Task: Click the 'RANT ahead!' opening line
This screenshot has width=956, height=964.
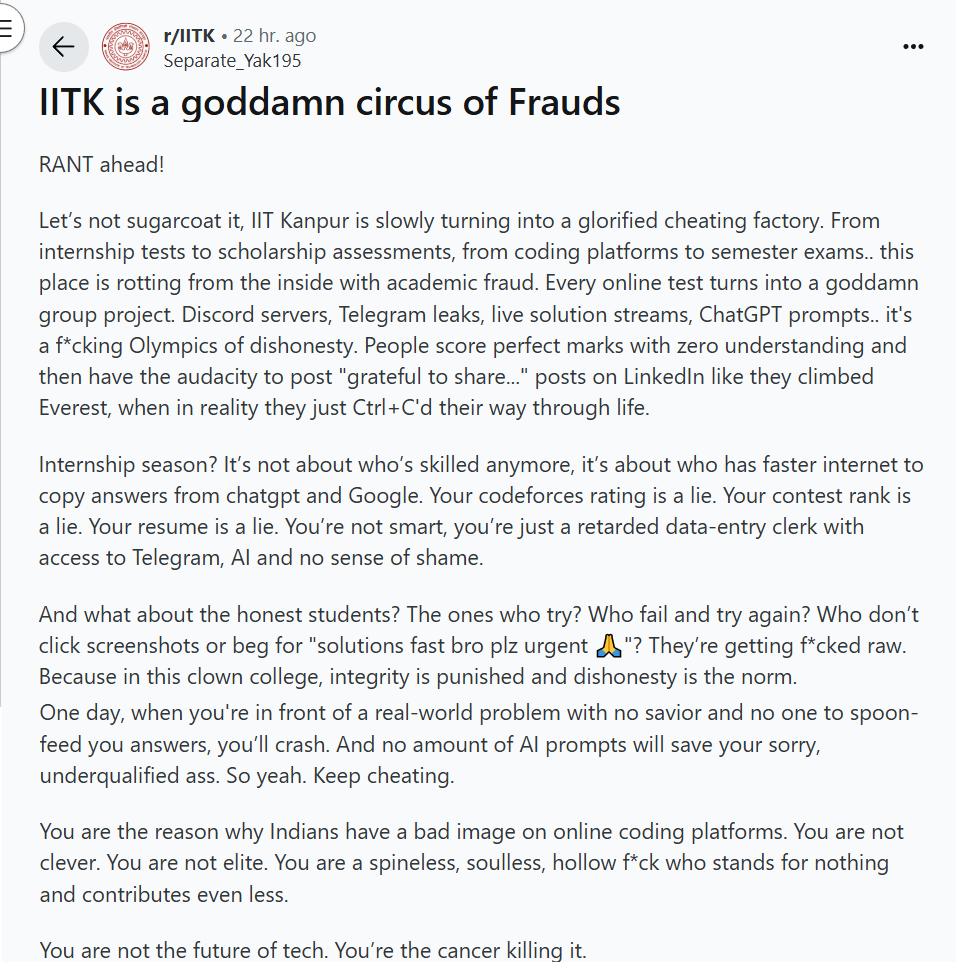Action: 101,165
